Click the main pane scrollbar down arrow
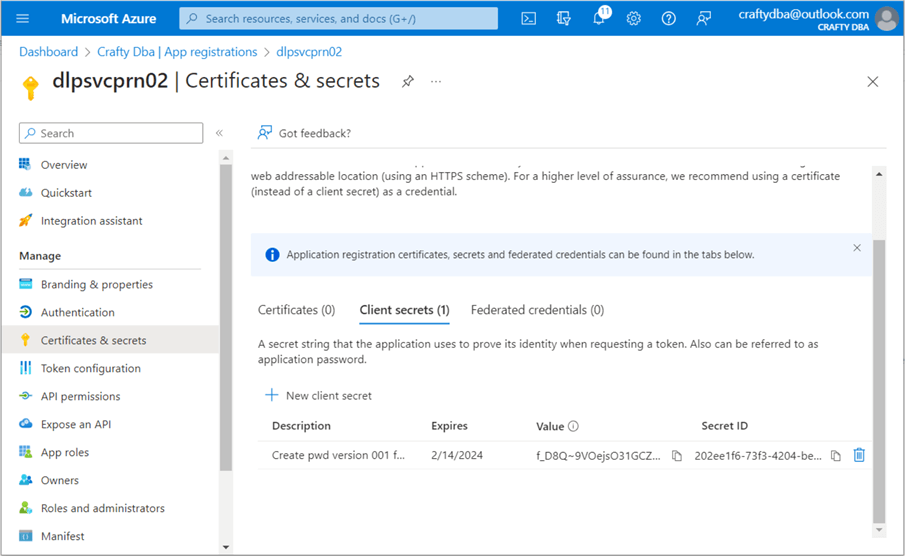This screenshot has width=905, height=556. click(879, 530)
